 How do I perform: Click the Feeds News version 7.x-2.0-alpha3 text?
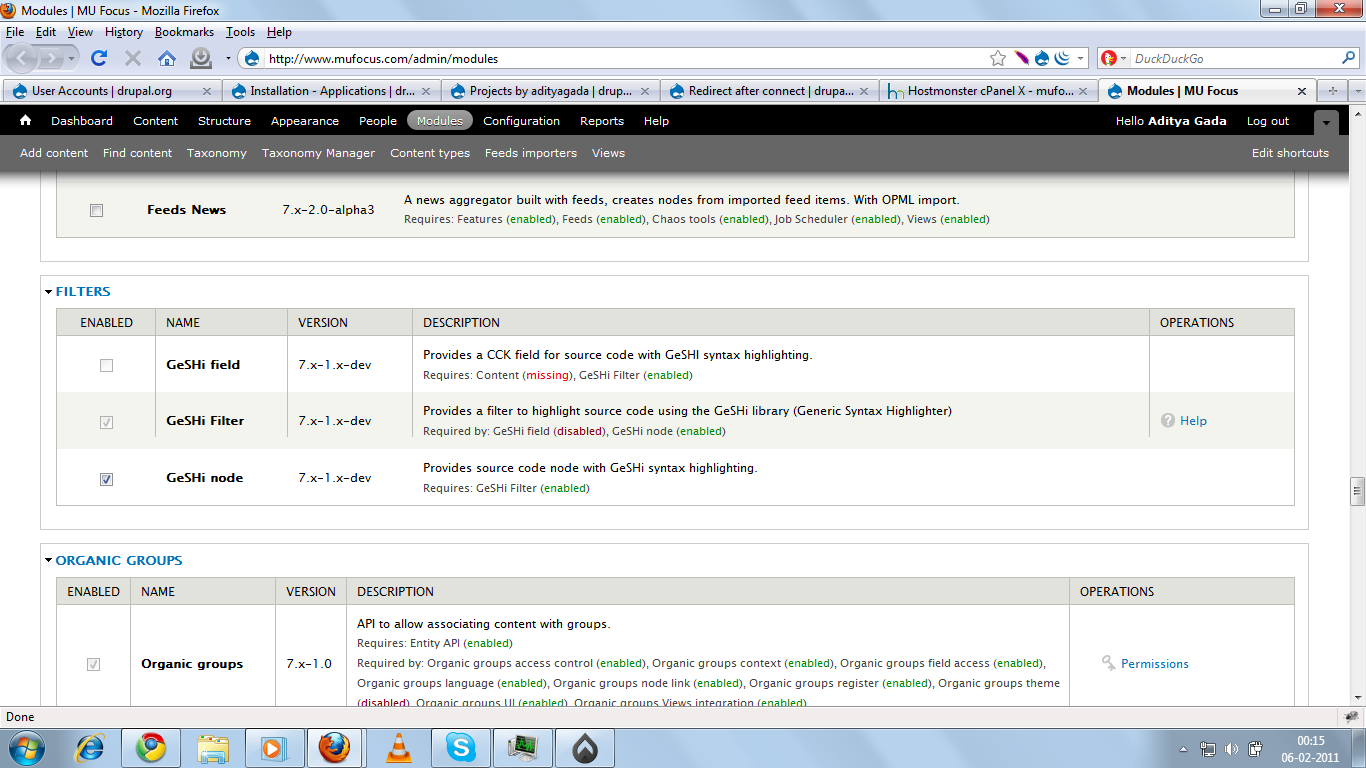click(x=328, y=210)
